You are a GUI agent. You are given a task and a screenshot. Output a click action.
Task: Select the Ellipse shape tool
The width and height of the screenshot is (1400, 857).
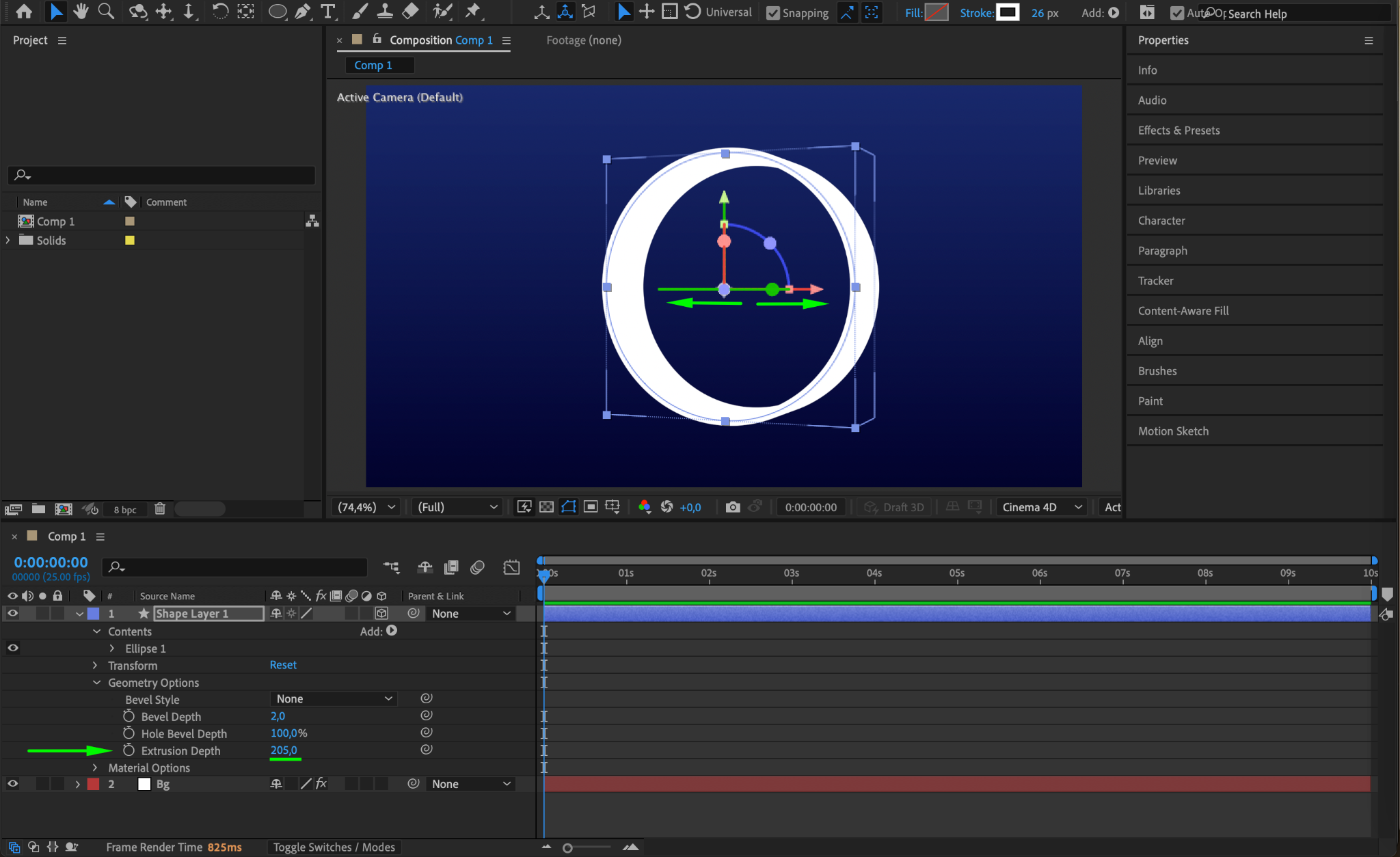(277, 12)
